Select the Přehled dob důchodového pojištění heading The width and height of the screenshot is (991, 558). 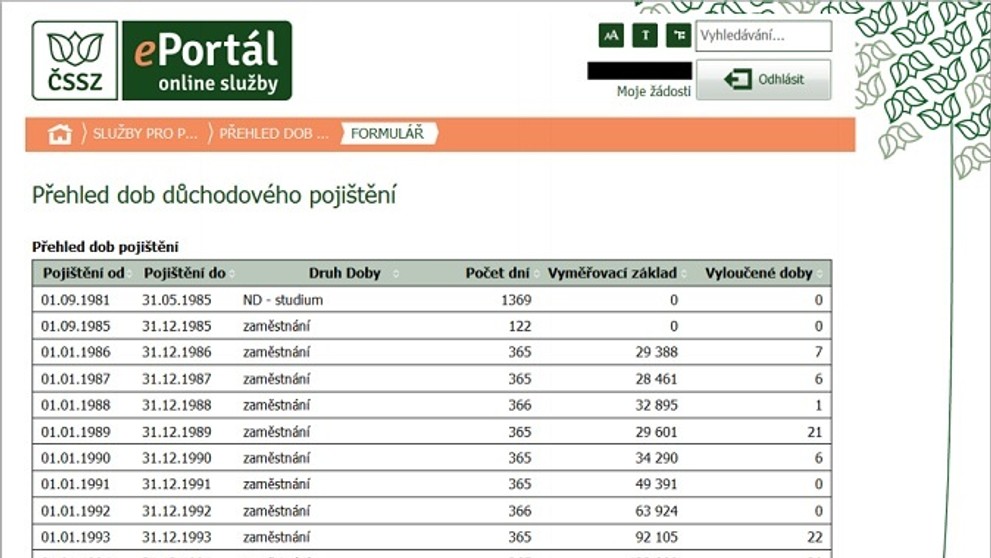coord(214,195)
